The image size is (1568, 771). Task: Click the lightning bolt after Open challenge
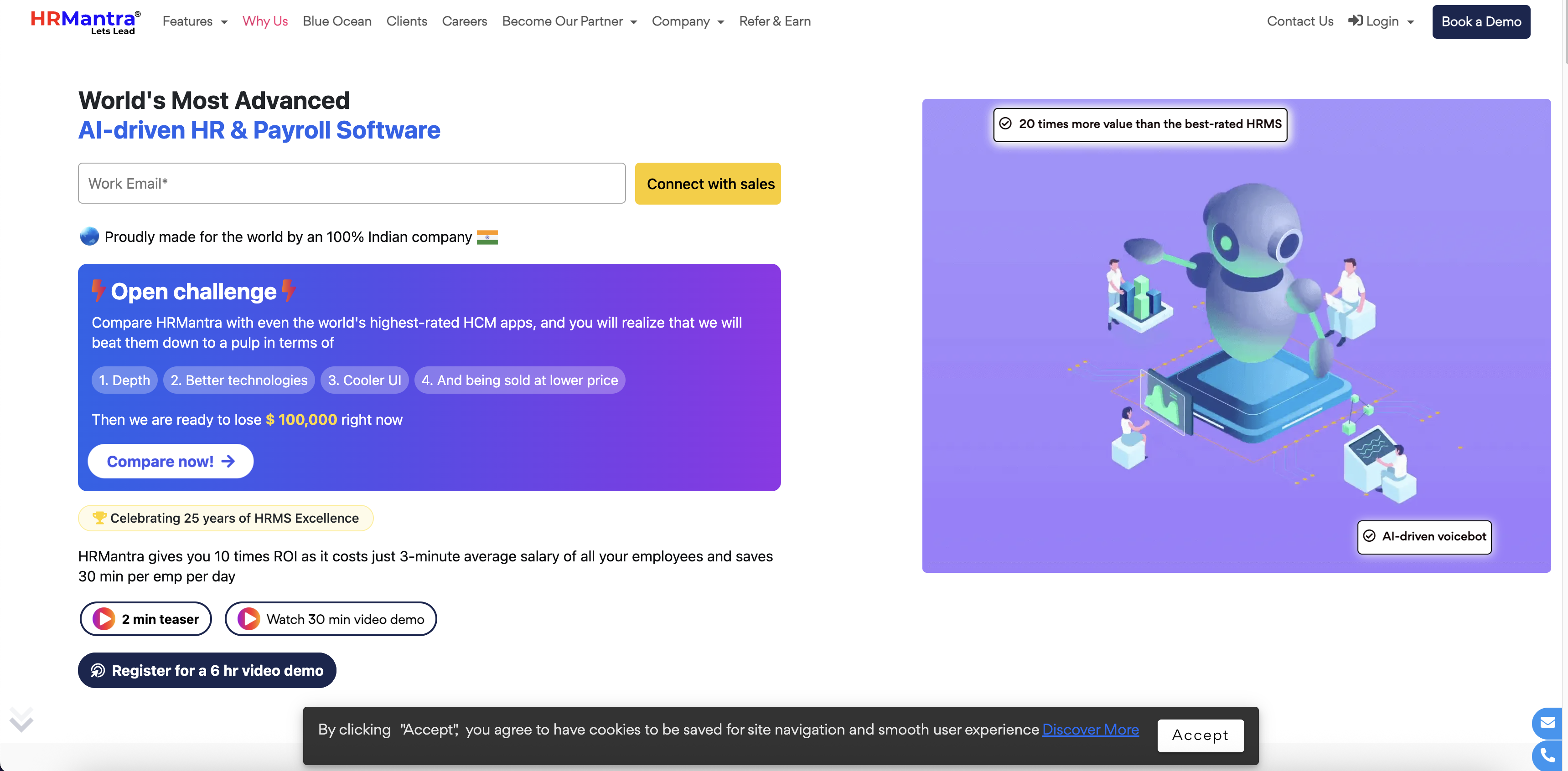[x=289, y=290]
